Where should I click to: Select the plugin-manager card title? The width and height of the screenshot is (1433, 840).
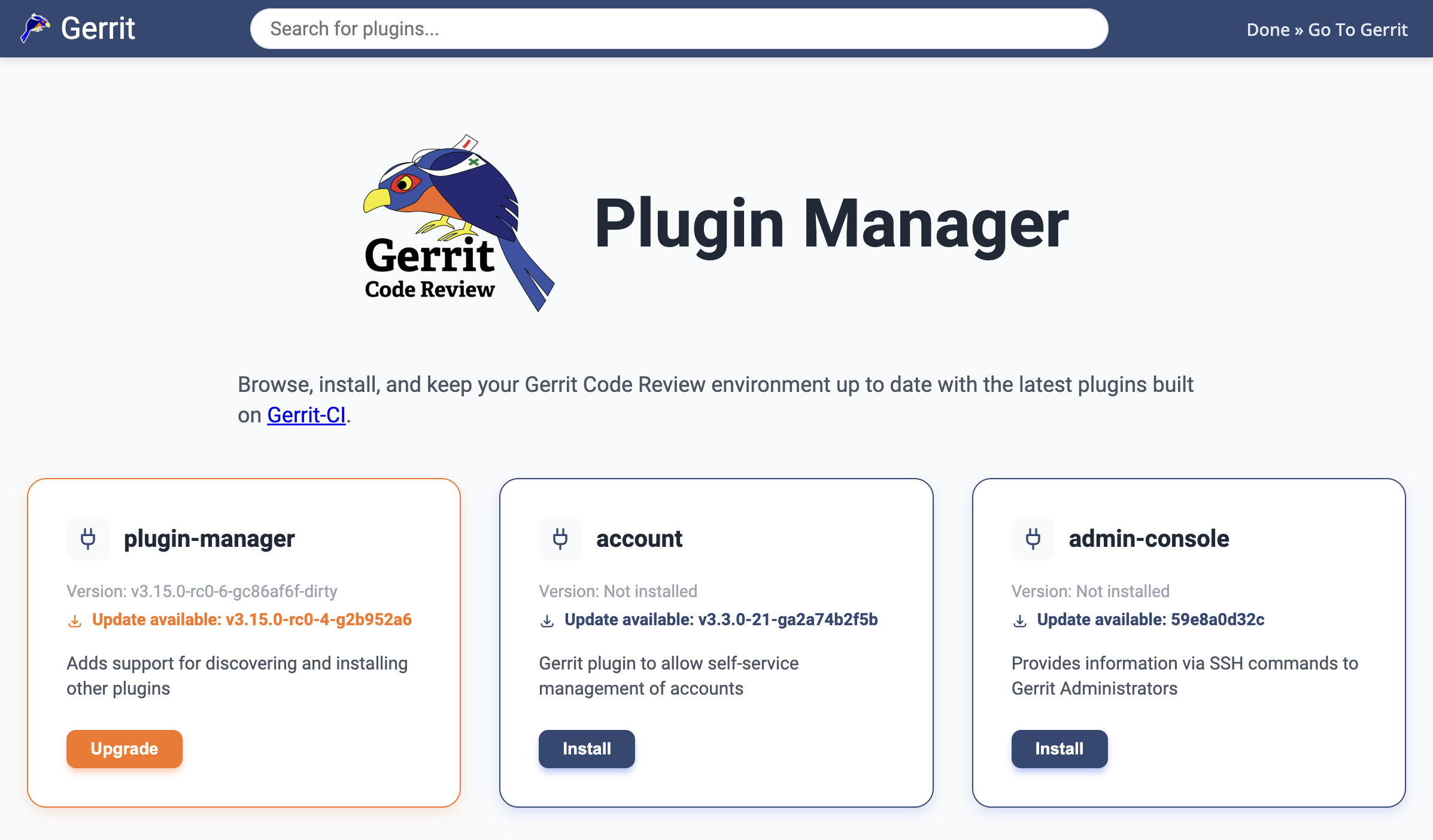pyautogui.click(x=210, y=538)
